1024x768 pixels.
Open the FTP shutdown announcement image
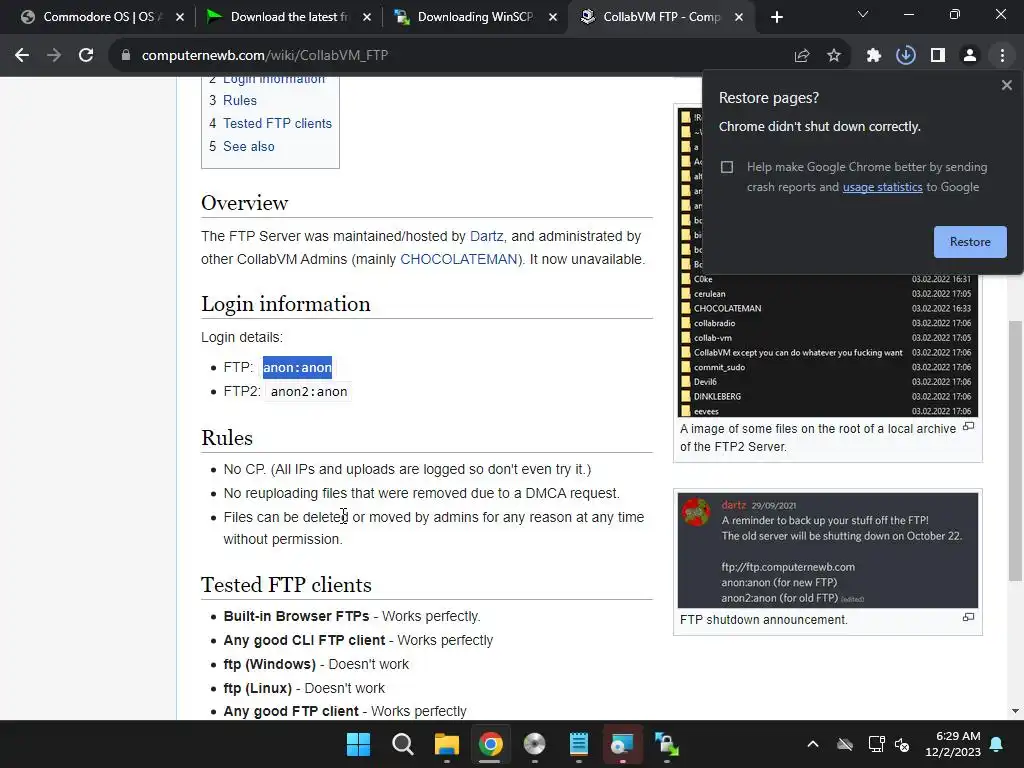pyautogui.click(x=827, y=551)
